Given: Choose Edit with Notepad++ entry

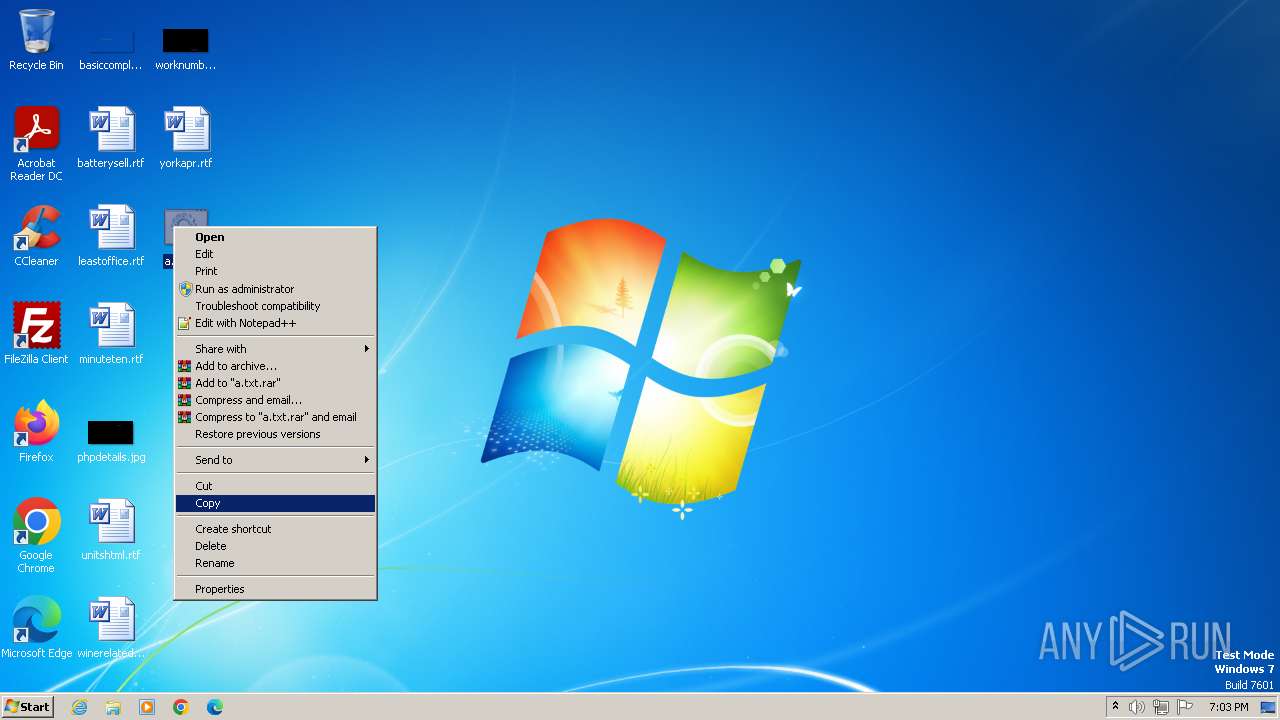Looking at the screenshot, I should (275, 323).
